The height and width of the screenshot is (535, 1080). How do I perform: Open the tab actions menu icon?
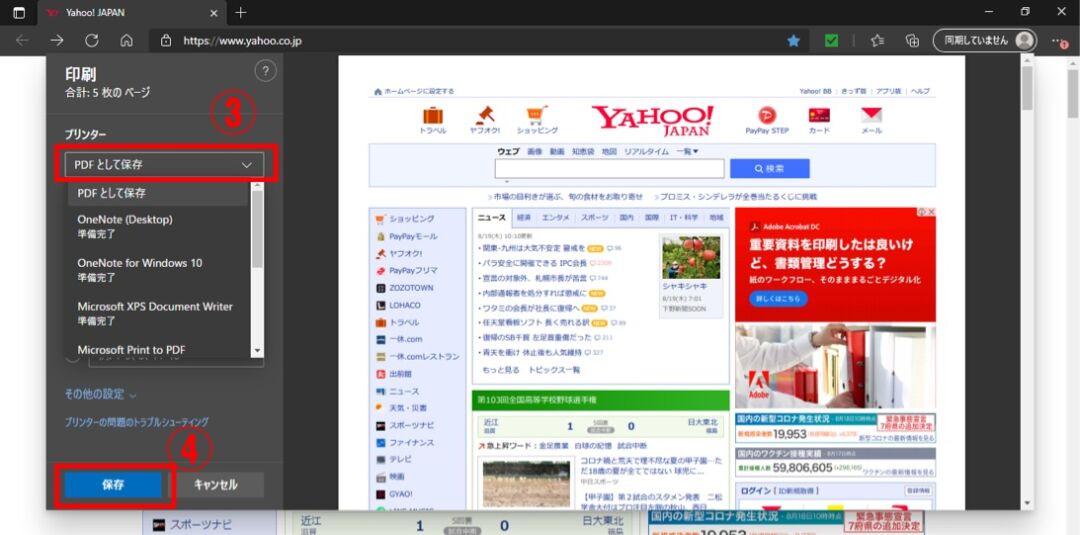(x=19, y=12)
